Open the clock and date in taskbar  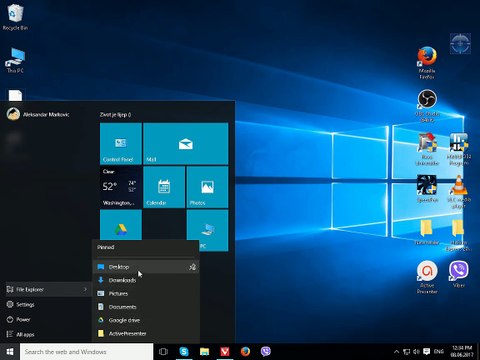[x=462, y=352]
